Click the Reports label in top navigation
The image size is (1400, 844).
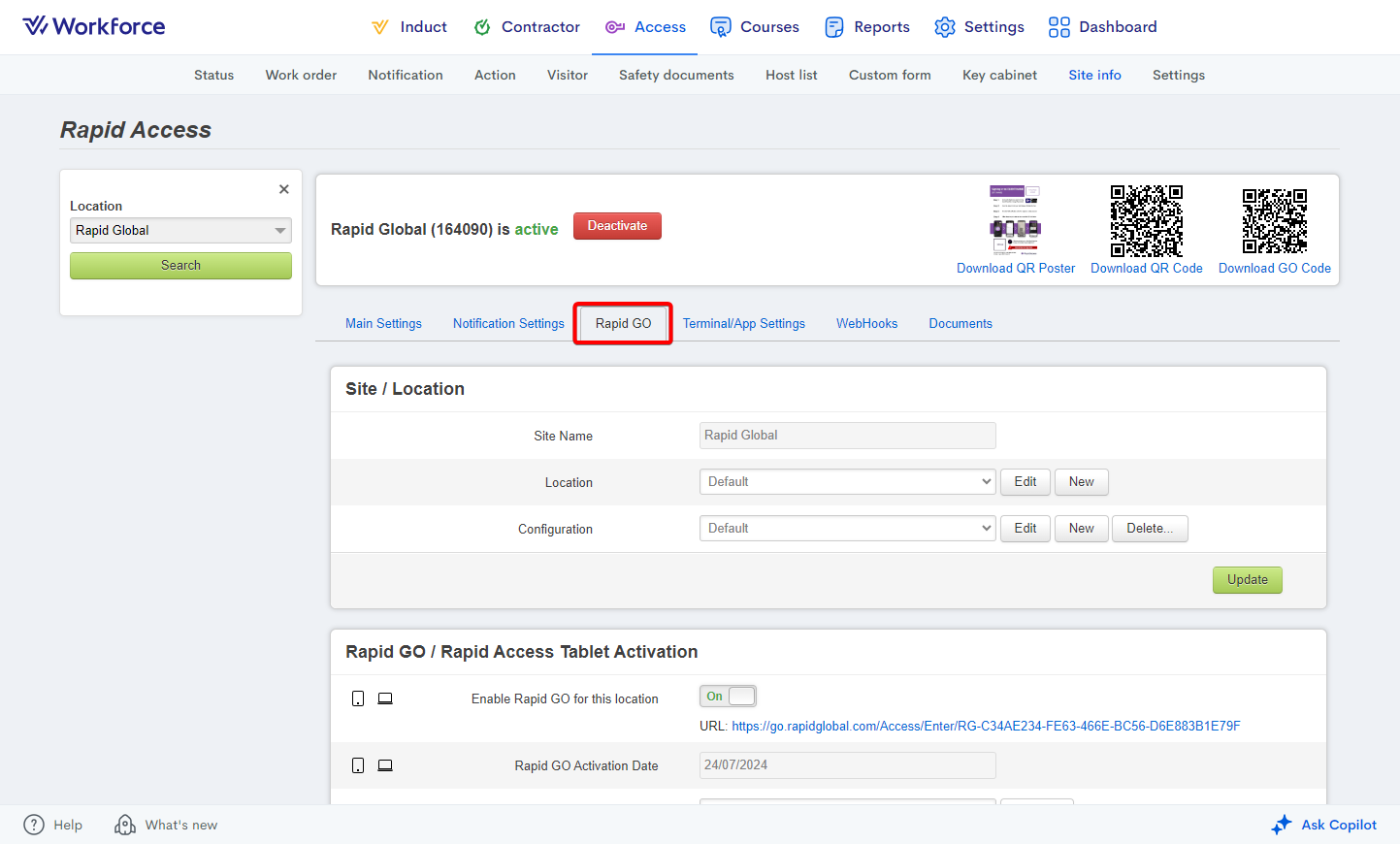pos(882,27)
